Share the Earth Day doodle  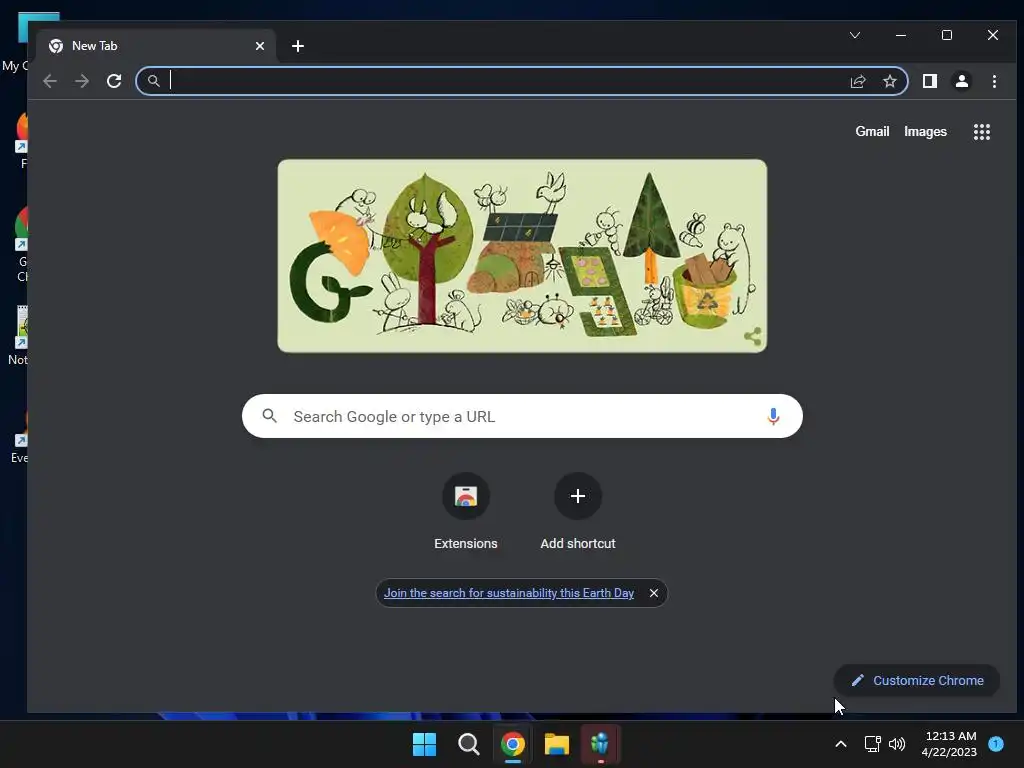coord(752,336)
